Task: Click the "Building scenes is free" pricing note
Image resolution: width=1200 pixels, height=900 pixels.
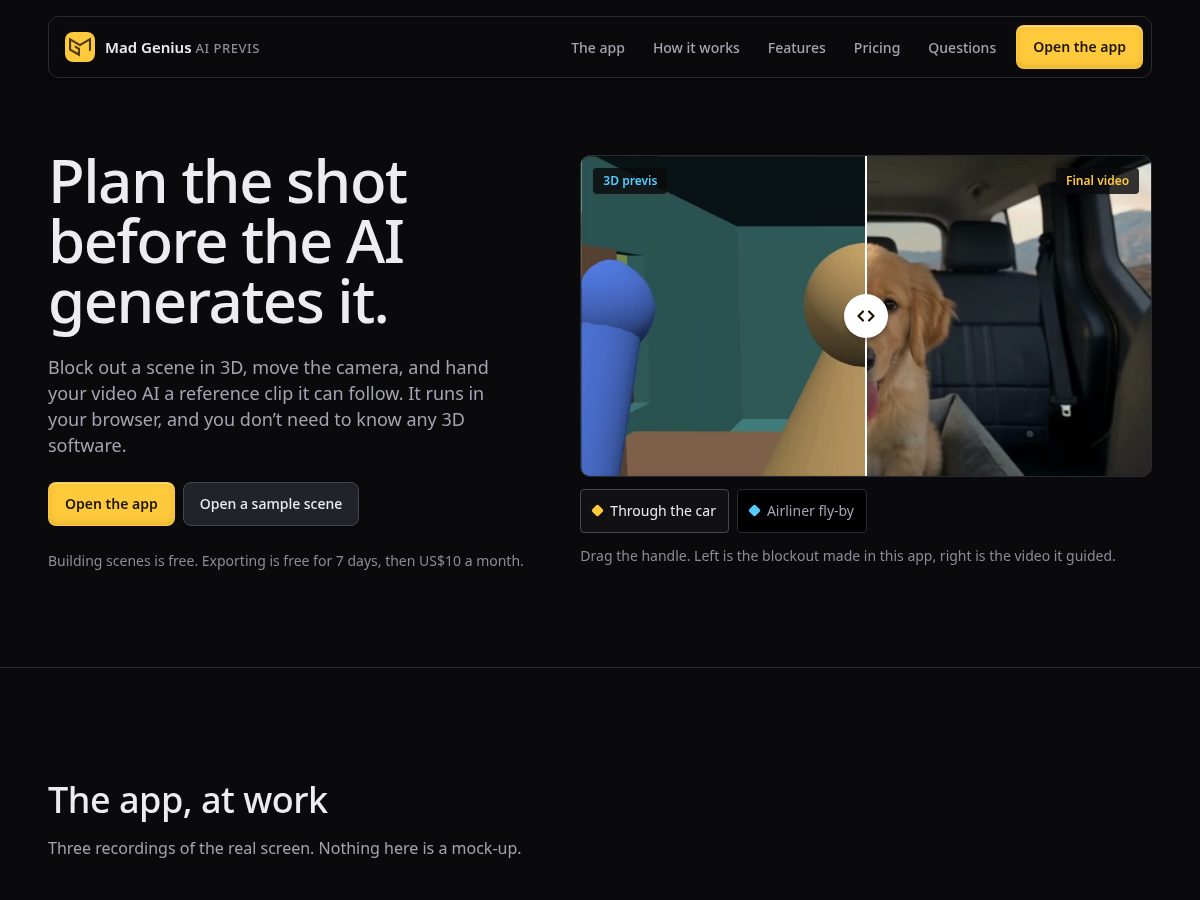Action: [286, 561]
